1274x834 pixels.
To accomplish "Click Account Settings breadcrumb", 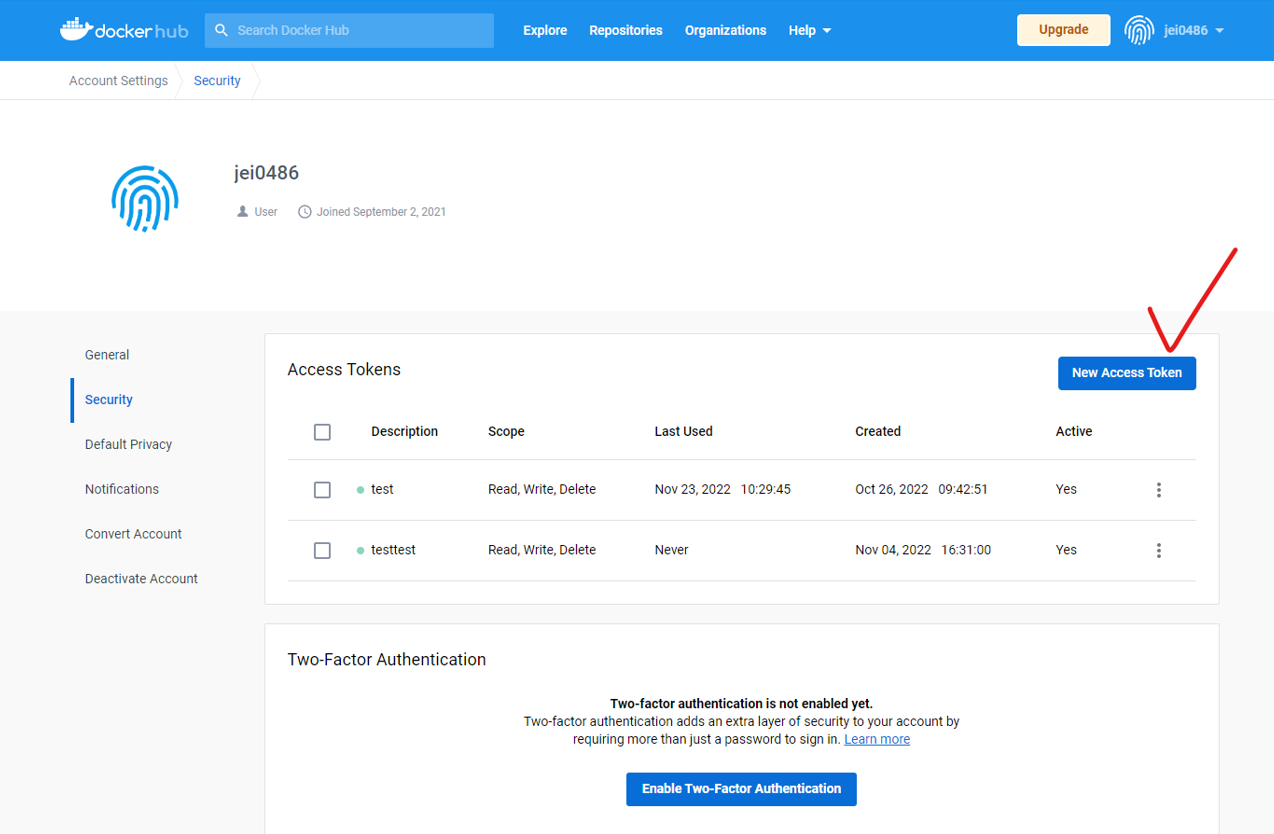I will [x=118, y=81].
